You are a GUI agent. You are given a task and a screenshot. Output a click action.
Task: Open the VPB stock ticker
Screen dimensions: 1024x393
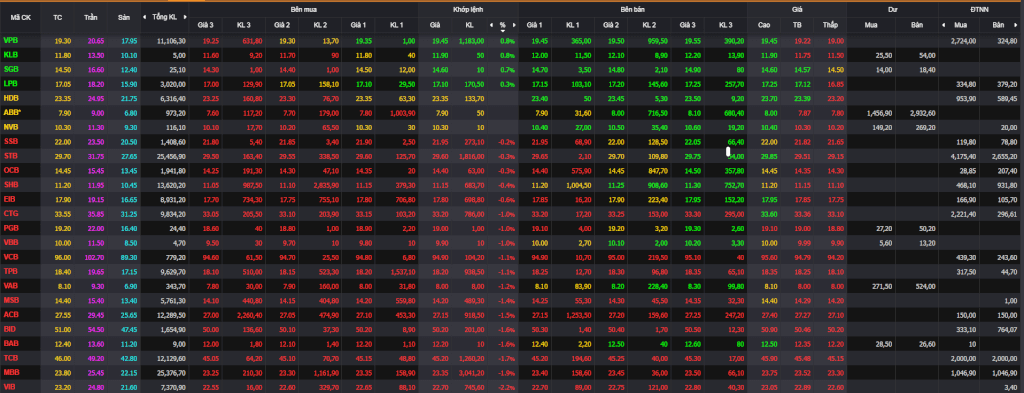(x=10, y=40)
